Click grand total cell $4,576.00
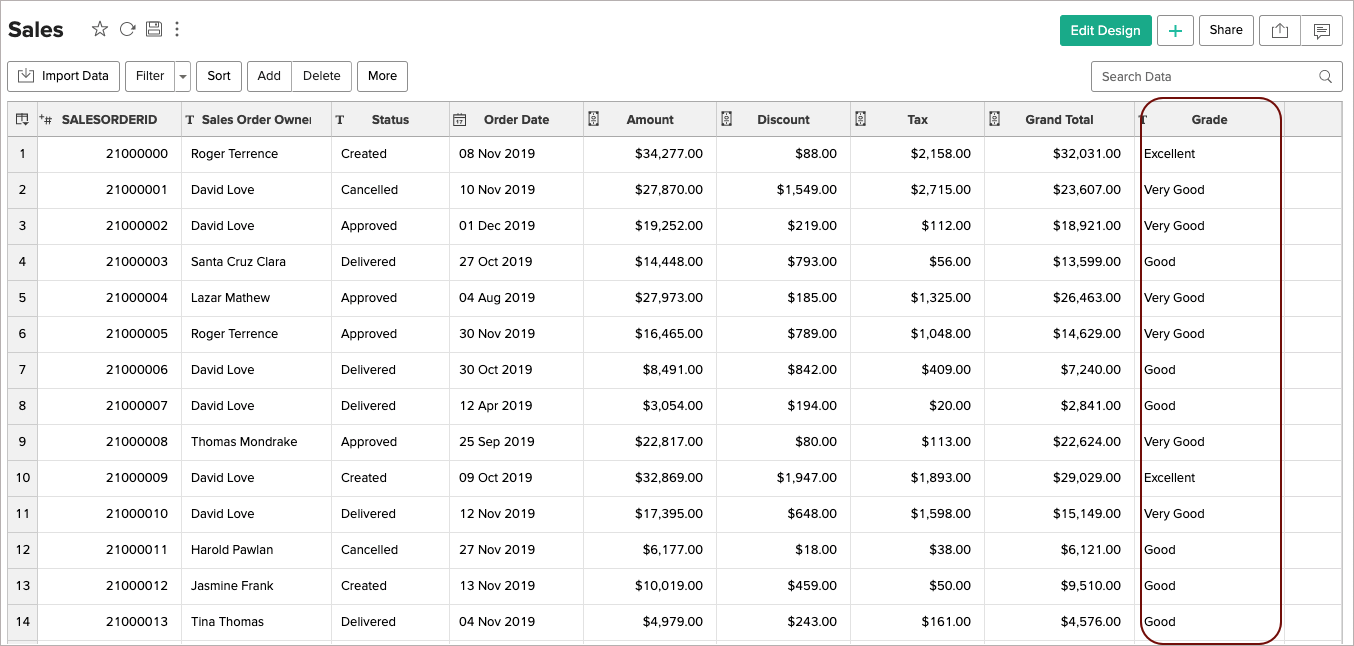The width and height of the screenshot is (1354, 646). pos(1059,622)
